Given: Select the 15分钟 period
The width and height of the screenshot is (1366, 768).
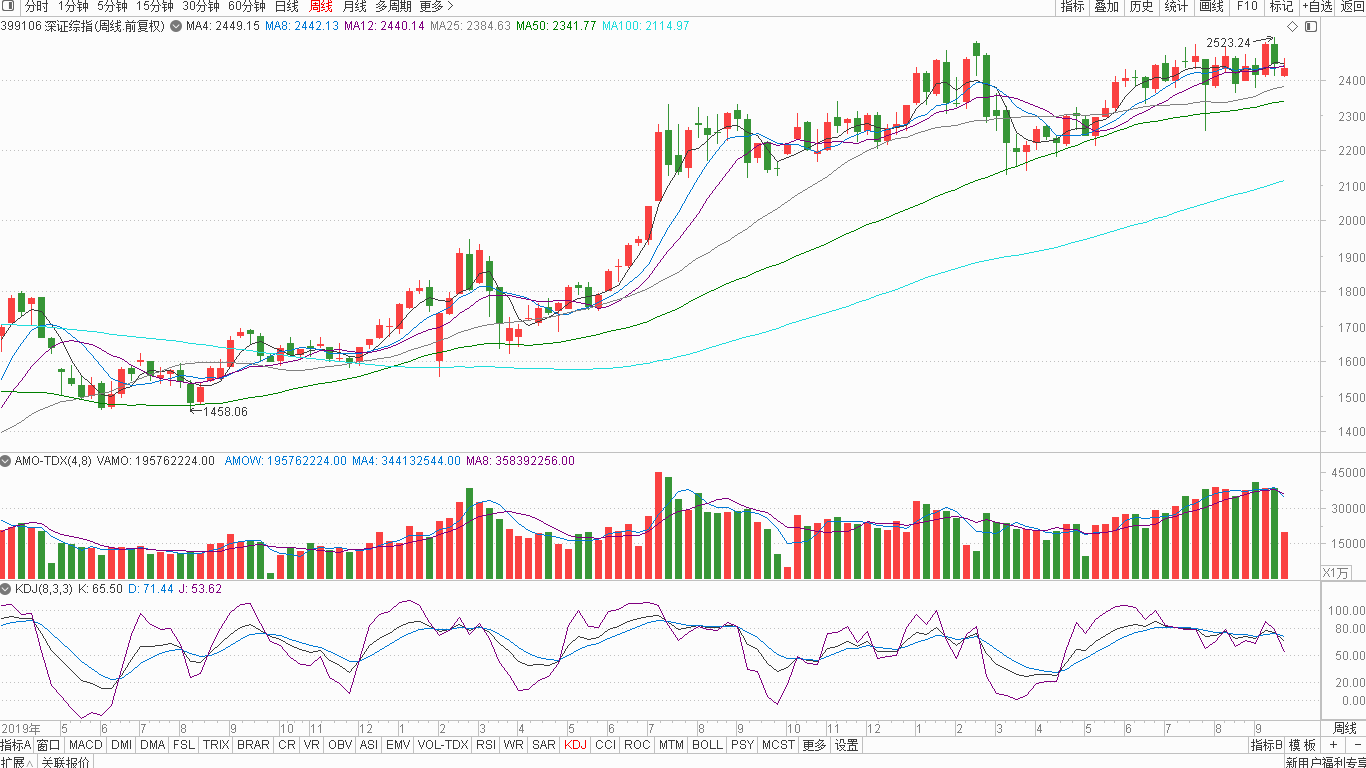Looking at the screenshot, I should 156,6.
